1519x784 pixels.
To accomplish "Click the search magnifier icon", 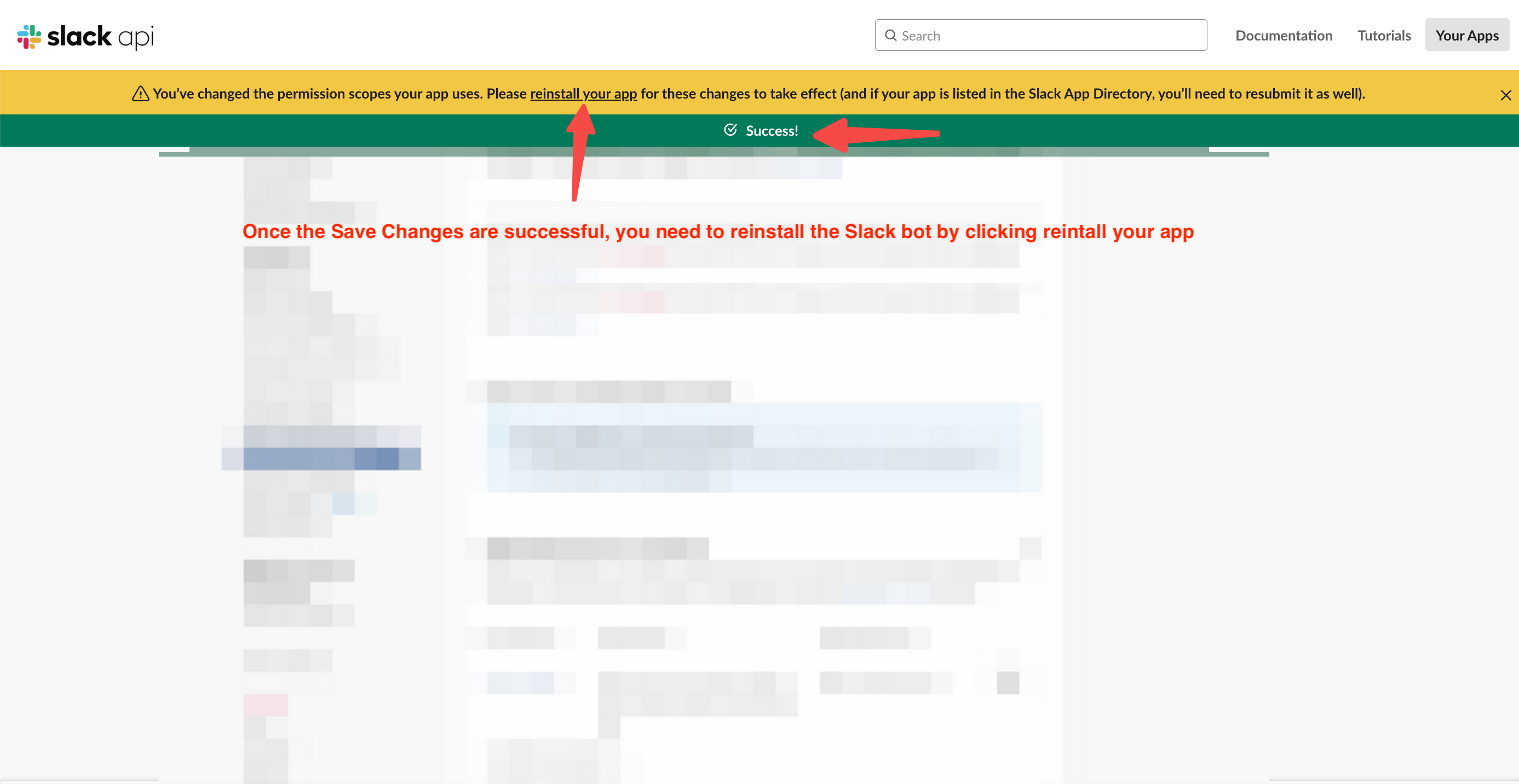I will pos(890,36).
